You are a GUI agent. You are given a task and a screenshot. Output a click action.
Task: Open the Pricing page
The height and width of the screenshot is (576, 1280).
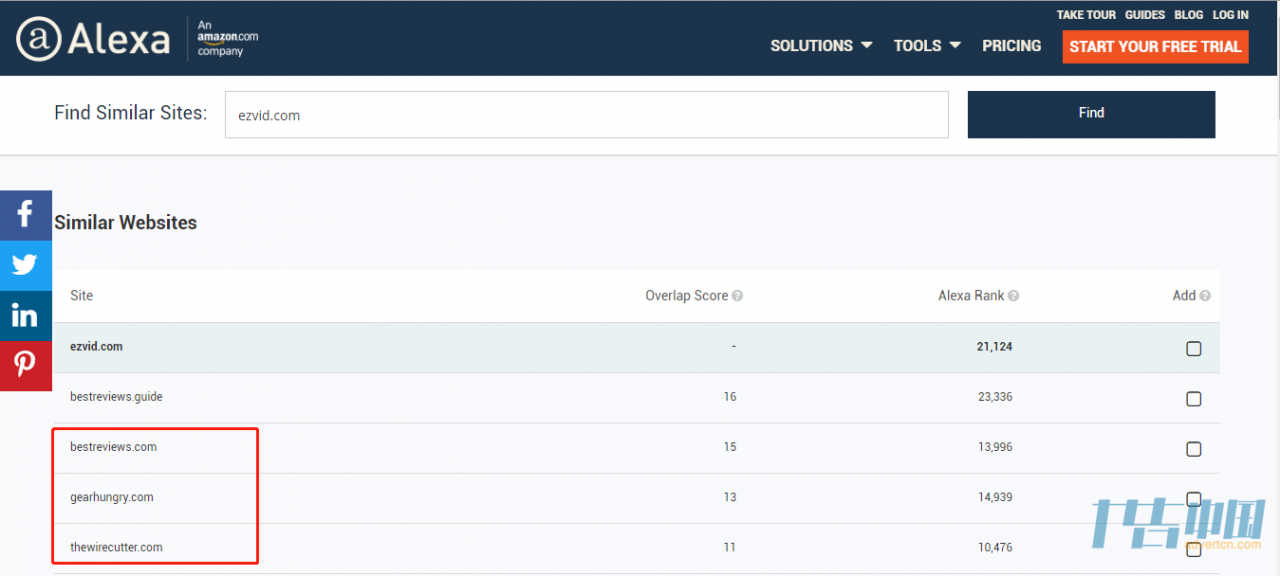[1011, 46]
